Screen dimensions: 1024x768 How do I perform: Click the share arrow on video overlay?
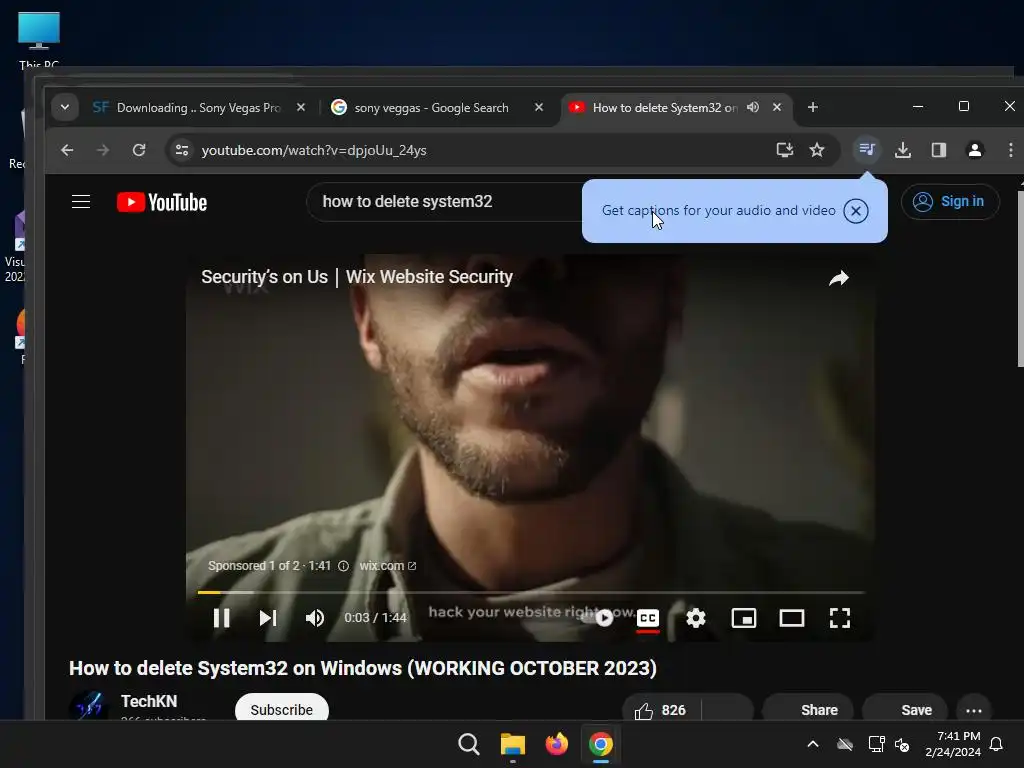(x=839, y=279)
